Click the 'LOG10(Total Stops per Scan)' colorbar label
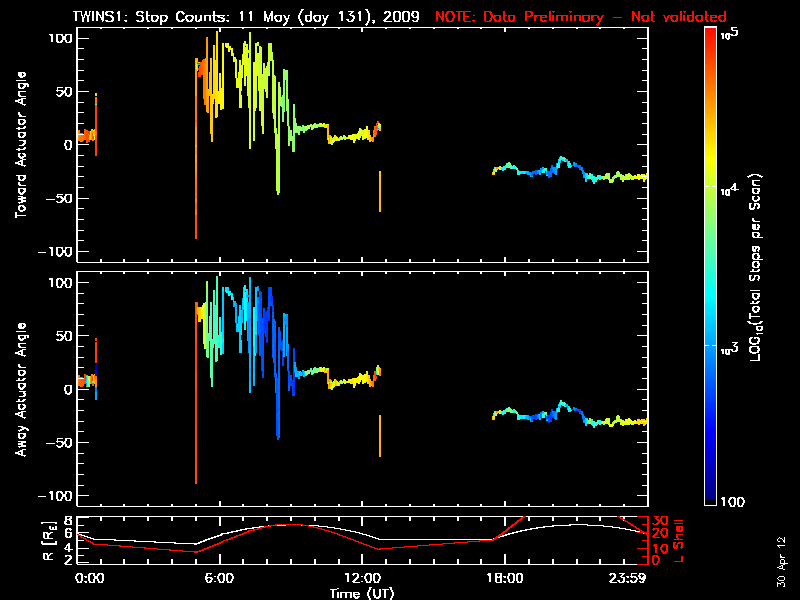This screenshot has height=600, width=800. pyautogui.click(x=755, y=267)
